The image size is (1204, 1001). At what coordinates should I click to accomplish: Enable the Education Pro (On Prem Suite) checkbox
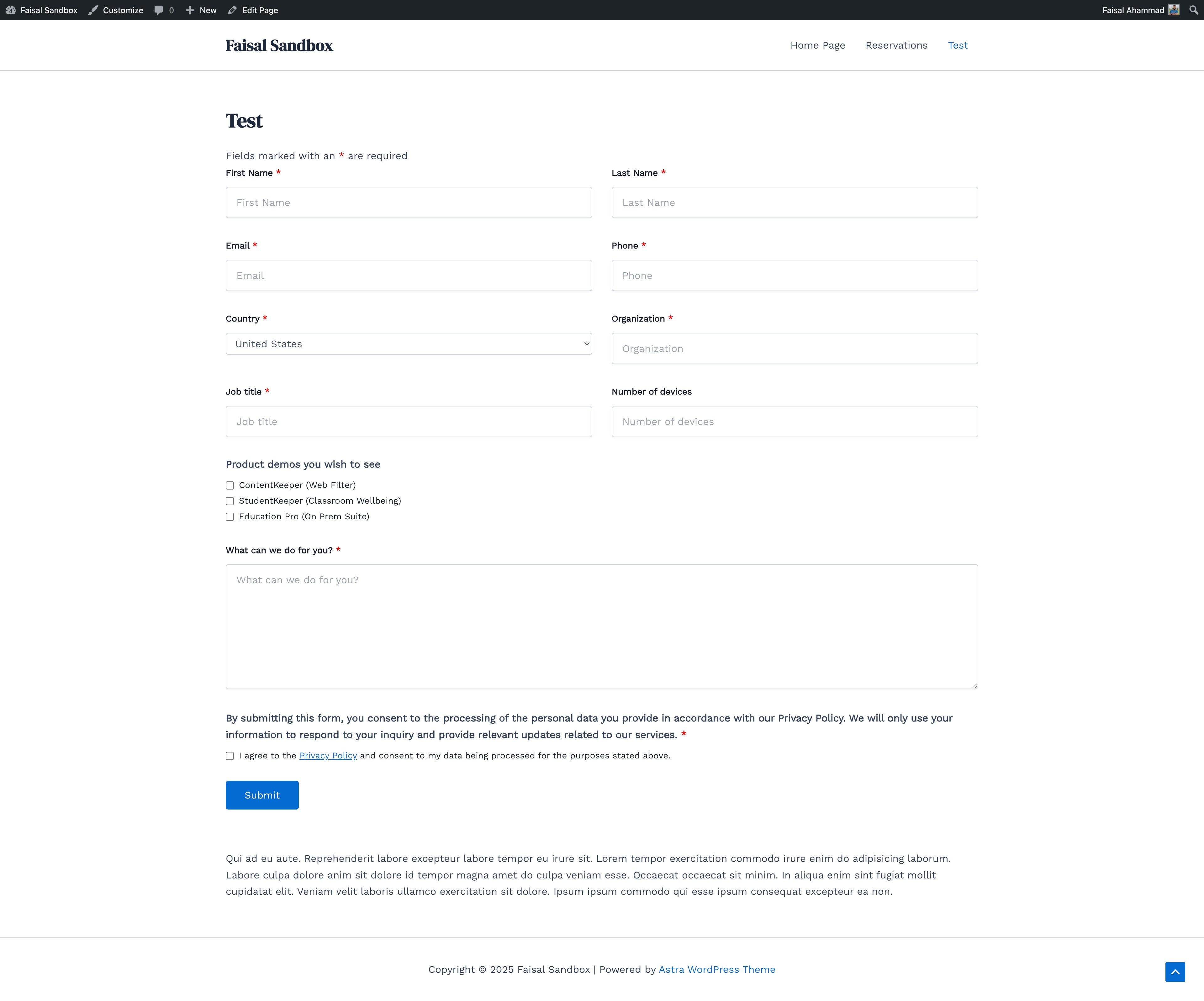(230, 517)
